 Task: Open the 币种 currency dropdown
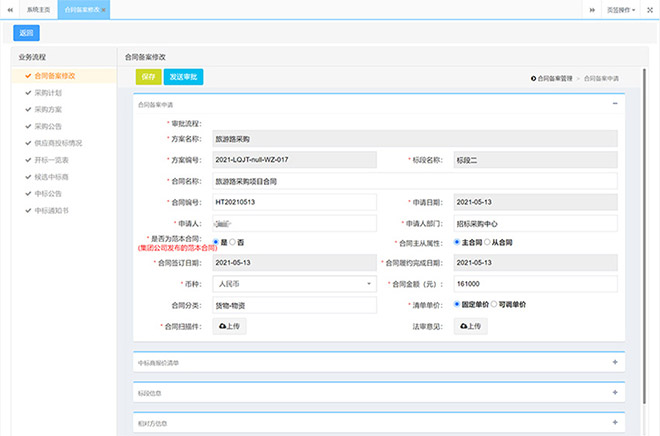293,283
